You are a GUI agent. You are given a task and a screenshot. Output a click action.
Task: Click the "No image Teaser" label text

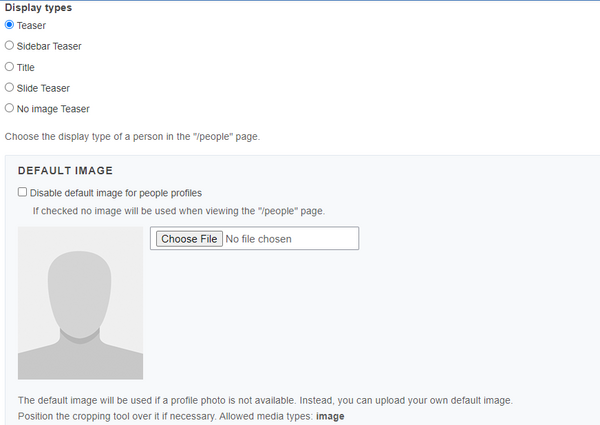point(53,109)
